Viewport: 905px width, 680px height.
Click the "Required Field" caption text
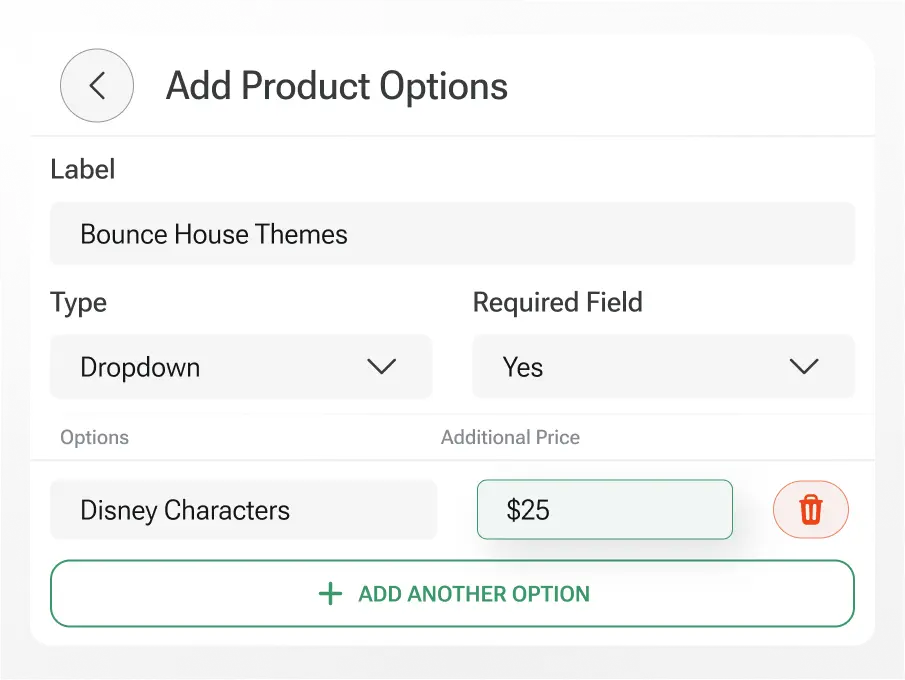(x=557, y=302)
